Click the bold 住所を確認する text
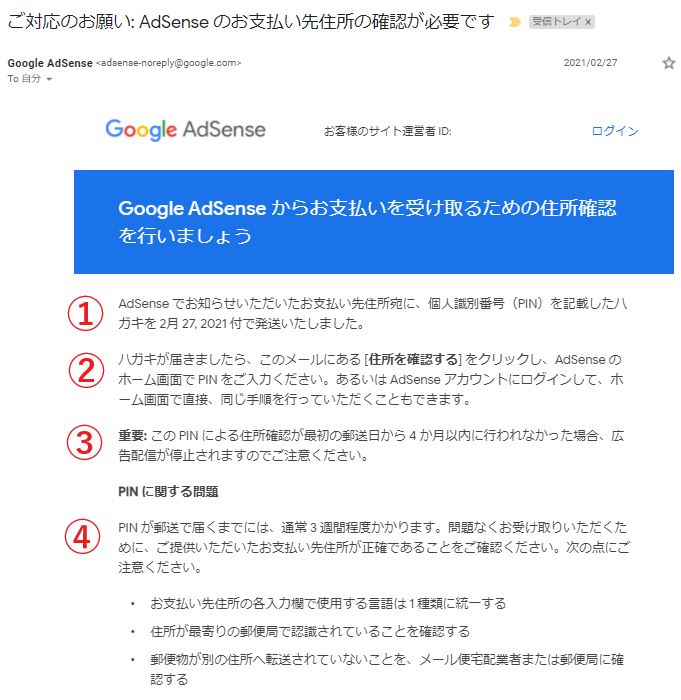This screenshot has height=700, width=681. (x=413, y=359)
